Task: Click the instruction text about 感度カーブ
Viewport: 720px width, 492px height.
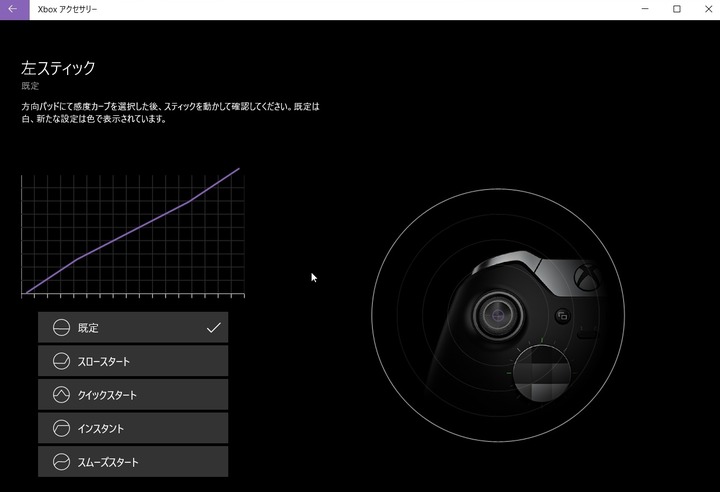Action: [x=170, y=113]
